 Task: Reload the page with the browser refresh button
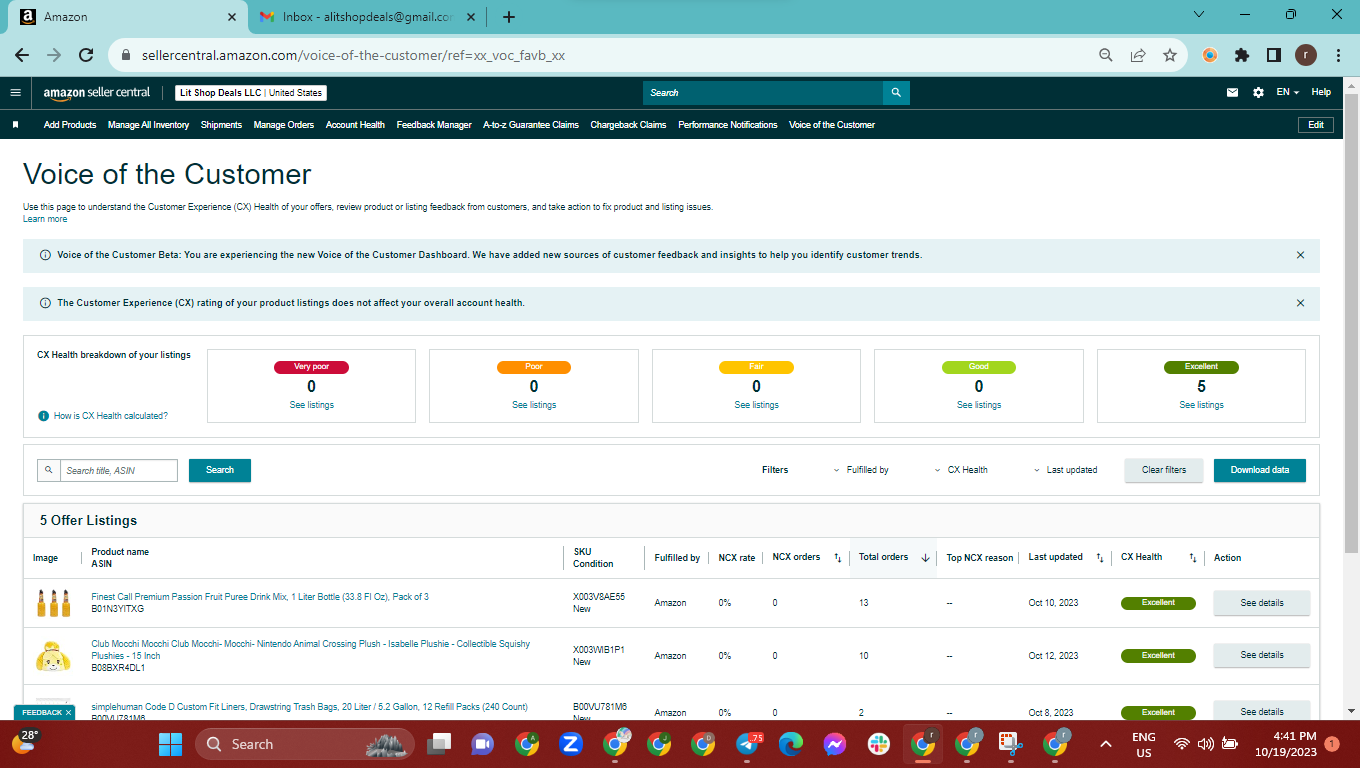click(86, 56)
